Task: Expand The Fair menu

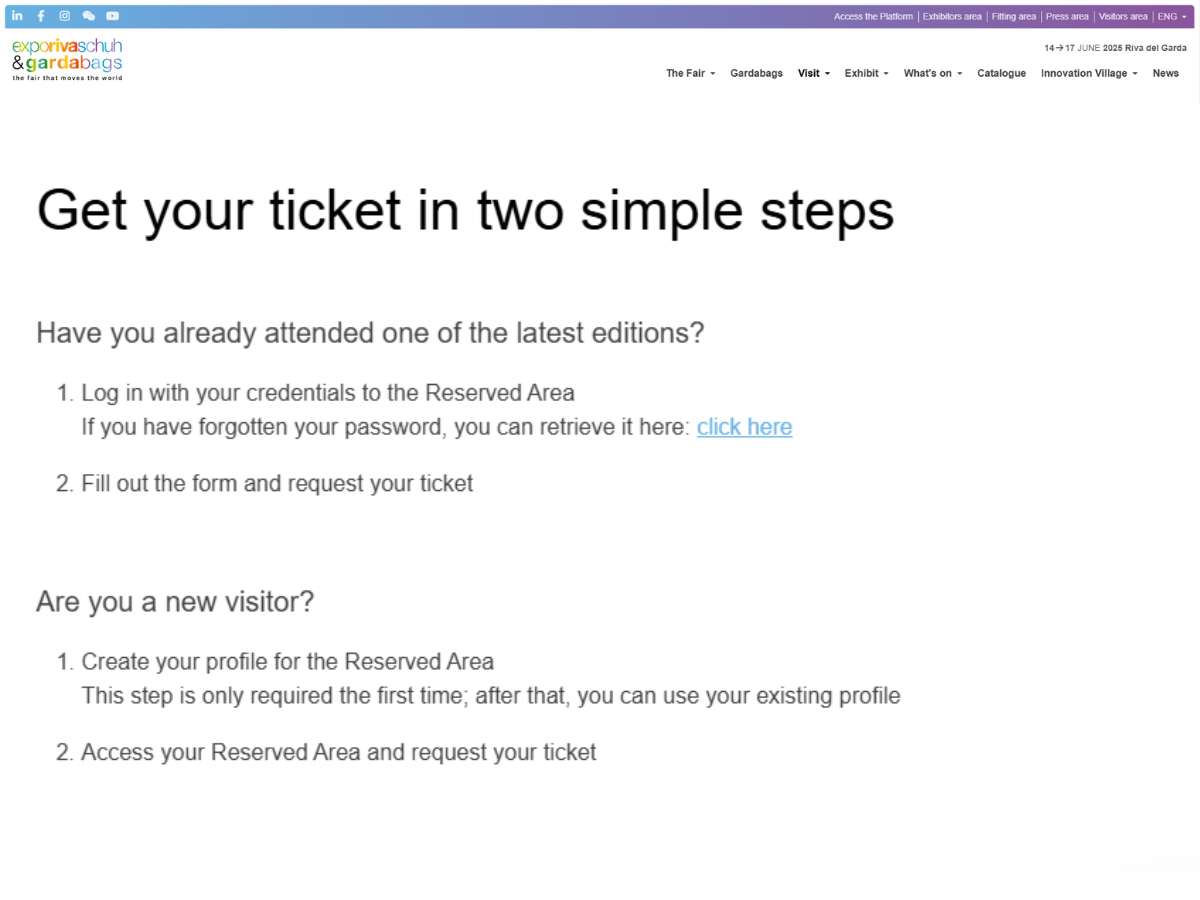Action: pos(691,73)
